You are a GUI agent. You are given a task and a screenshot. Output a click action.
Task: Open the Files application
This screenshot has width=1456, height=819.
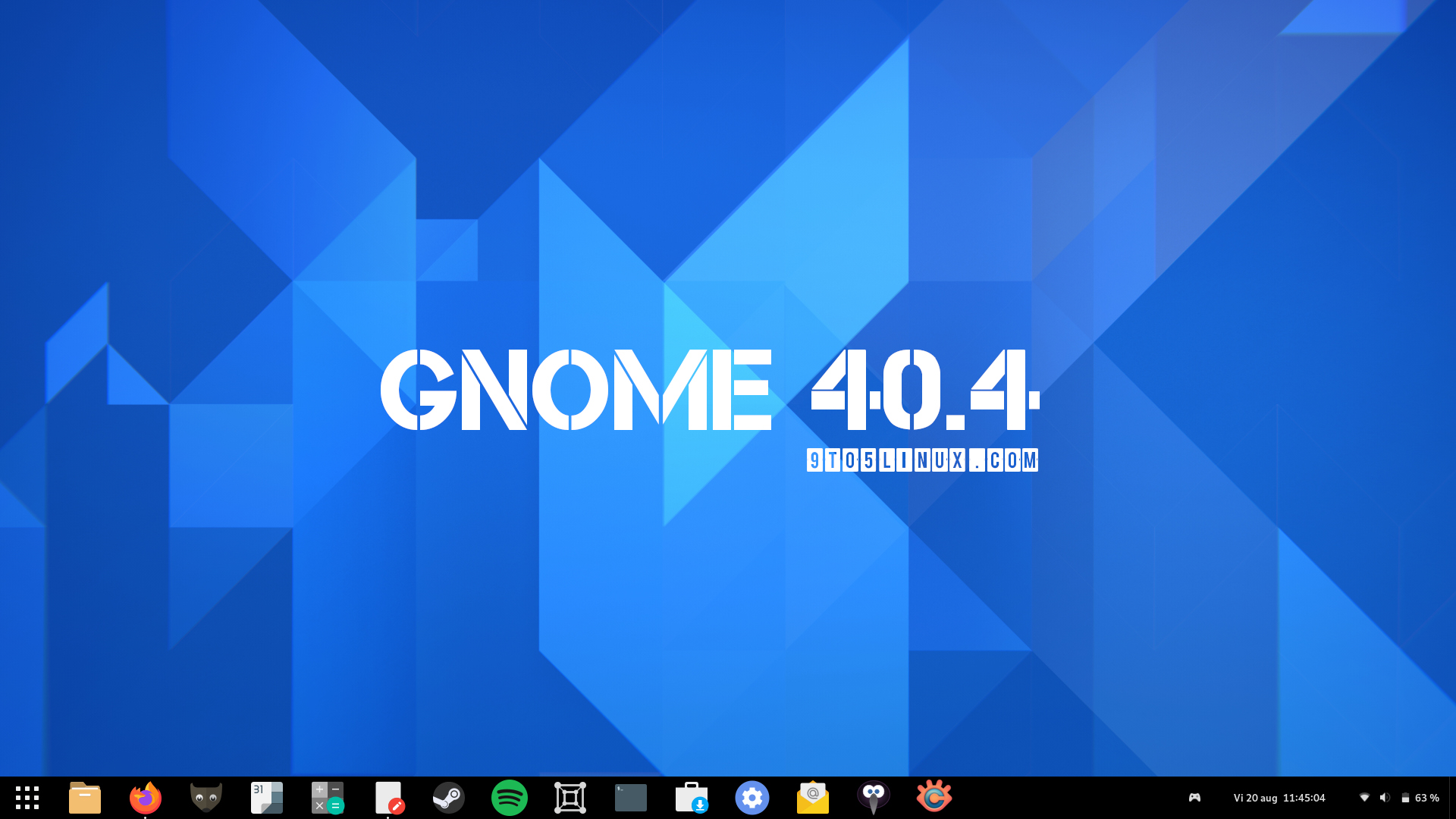84,798
